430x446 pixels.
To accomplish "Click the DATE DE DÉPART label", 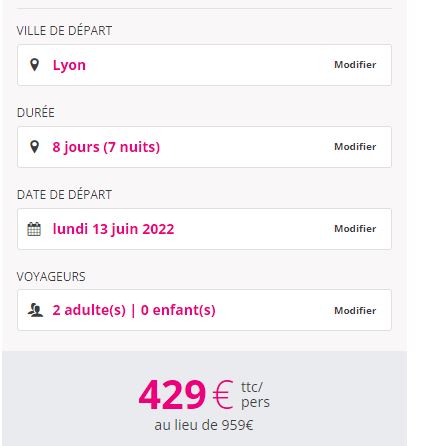I will click(64, 195).
